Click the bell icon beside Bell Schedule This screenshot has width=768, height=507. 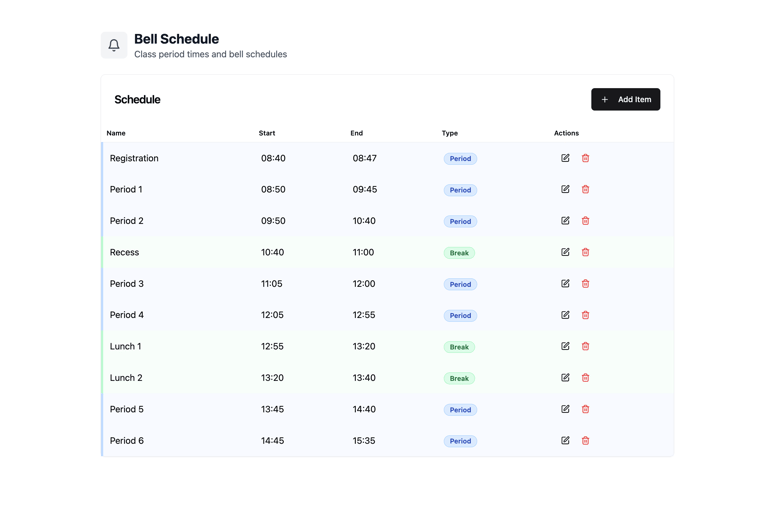click(x=114, y=45)
